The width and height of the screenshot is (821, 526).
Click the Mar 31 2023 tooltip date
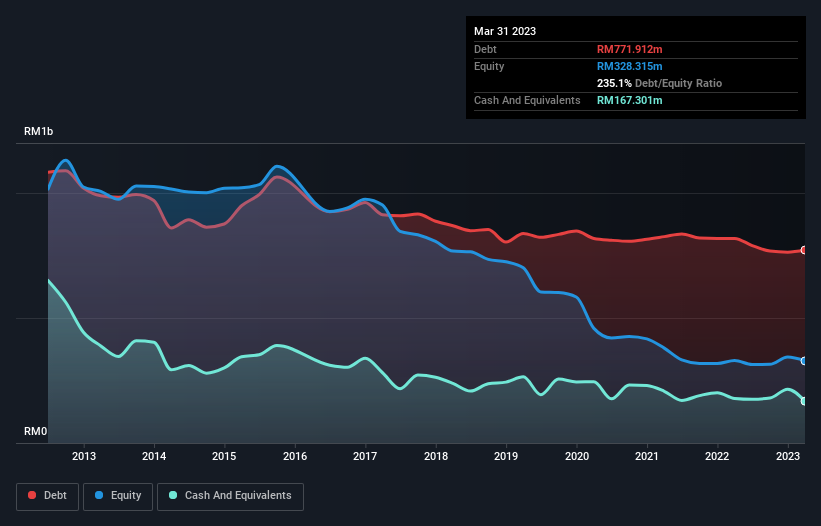coord(505,31)
